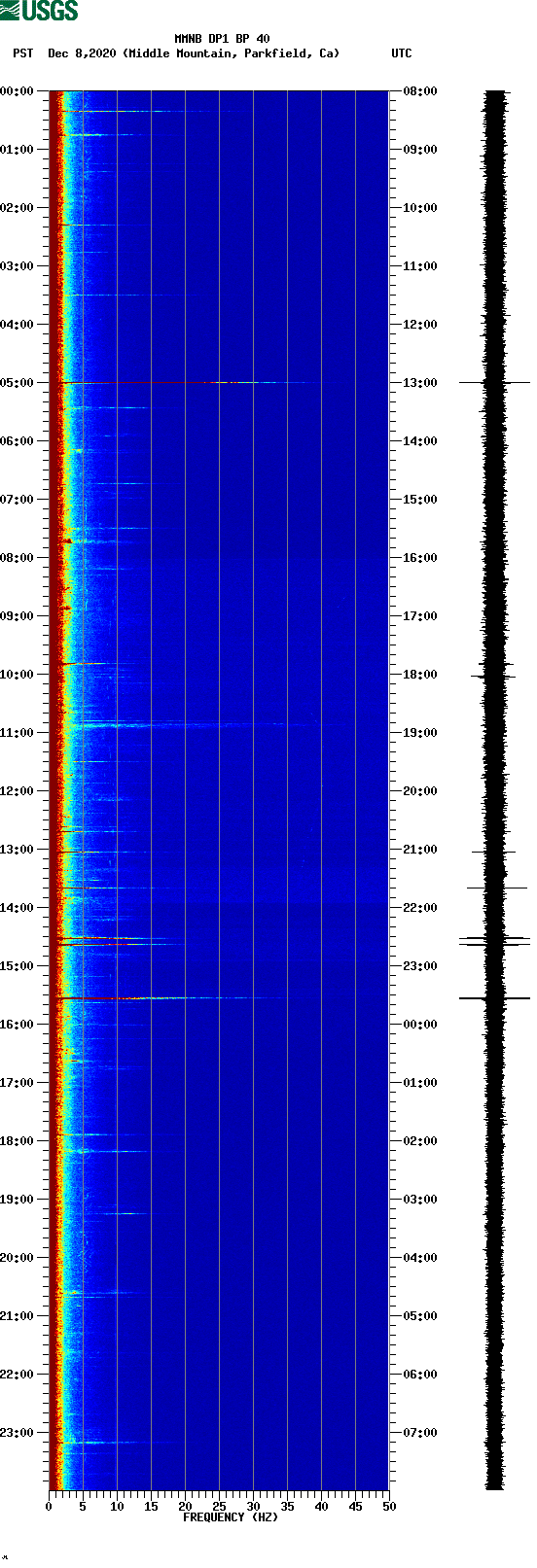Click the 19:00 PST label on left axis
This screenshot has width=537, height=1568.
(17, 1200)
